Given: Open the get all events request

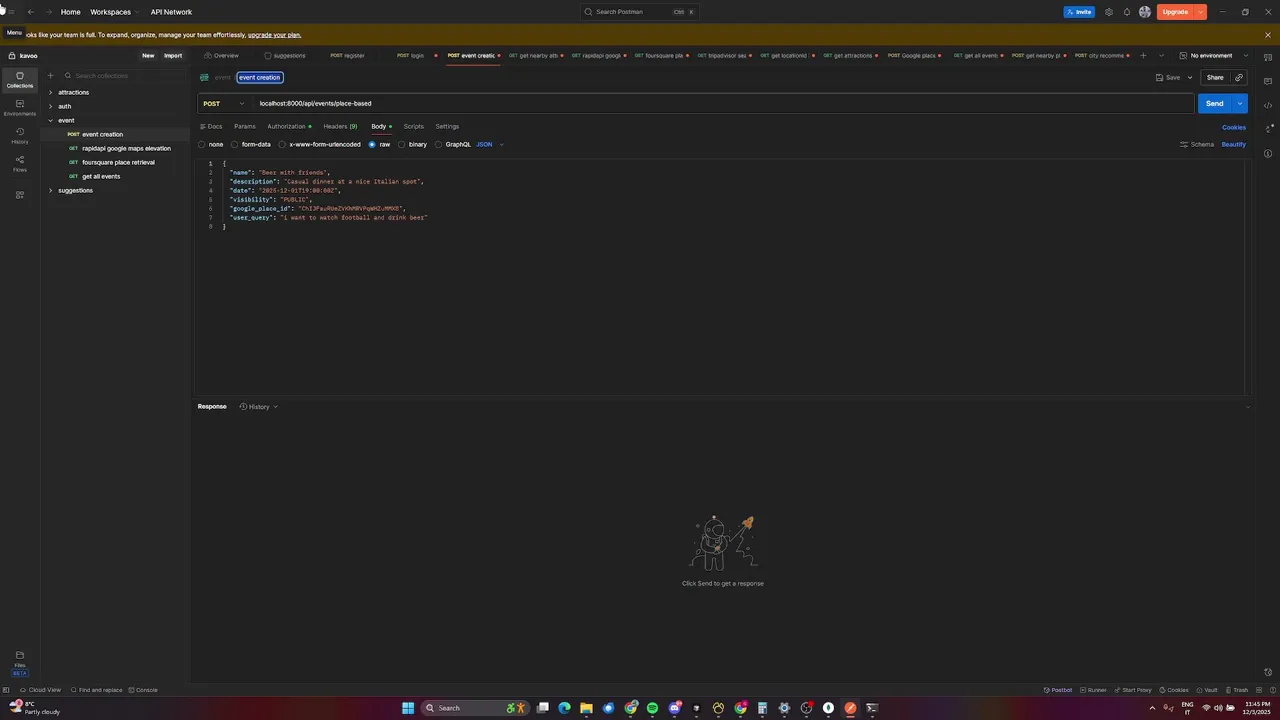Looking at the screenshot, I should tap(101, 176).
